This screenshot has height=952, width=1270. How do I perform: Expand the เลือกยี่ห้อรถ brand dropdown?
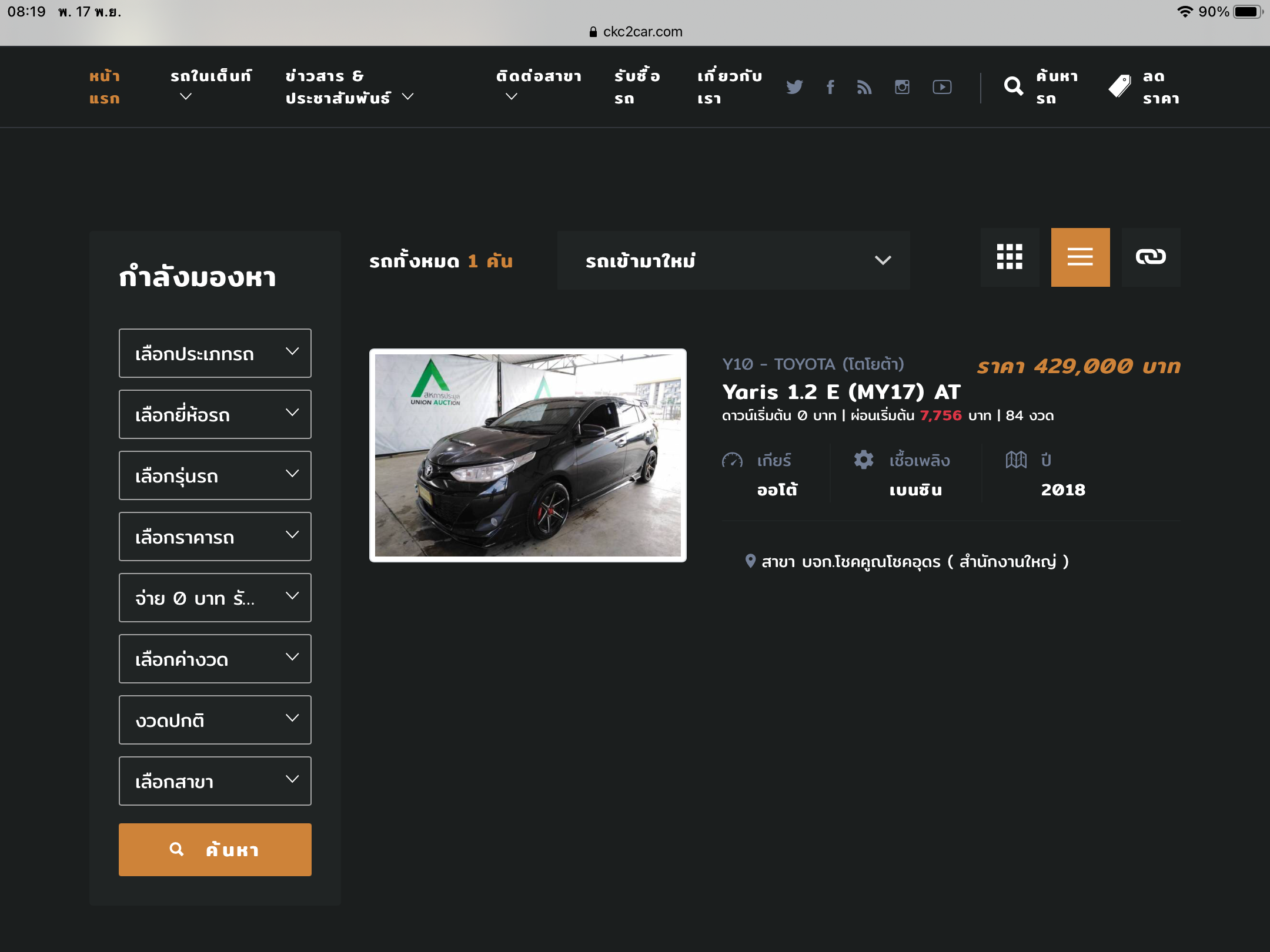(215, 414)
